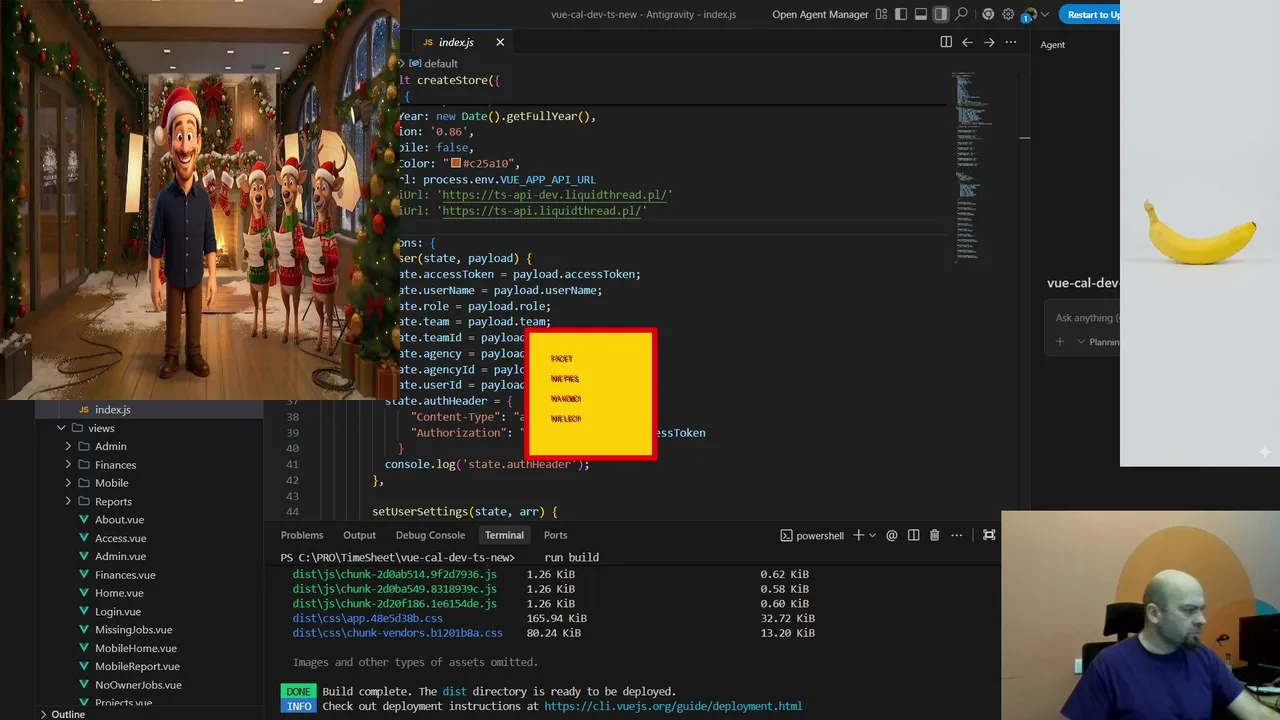
Task: Click the powershell terminal label
Action: click(812, 535)
